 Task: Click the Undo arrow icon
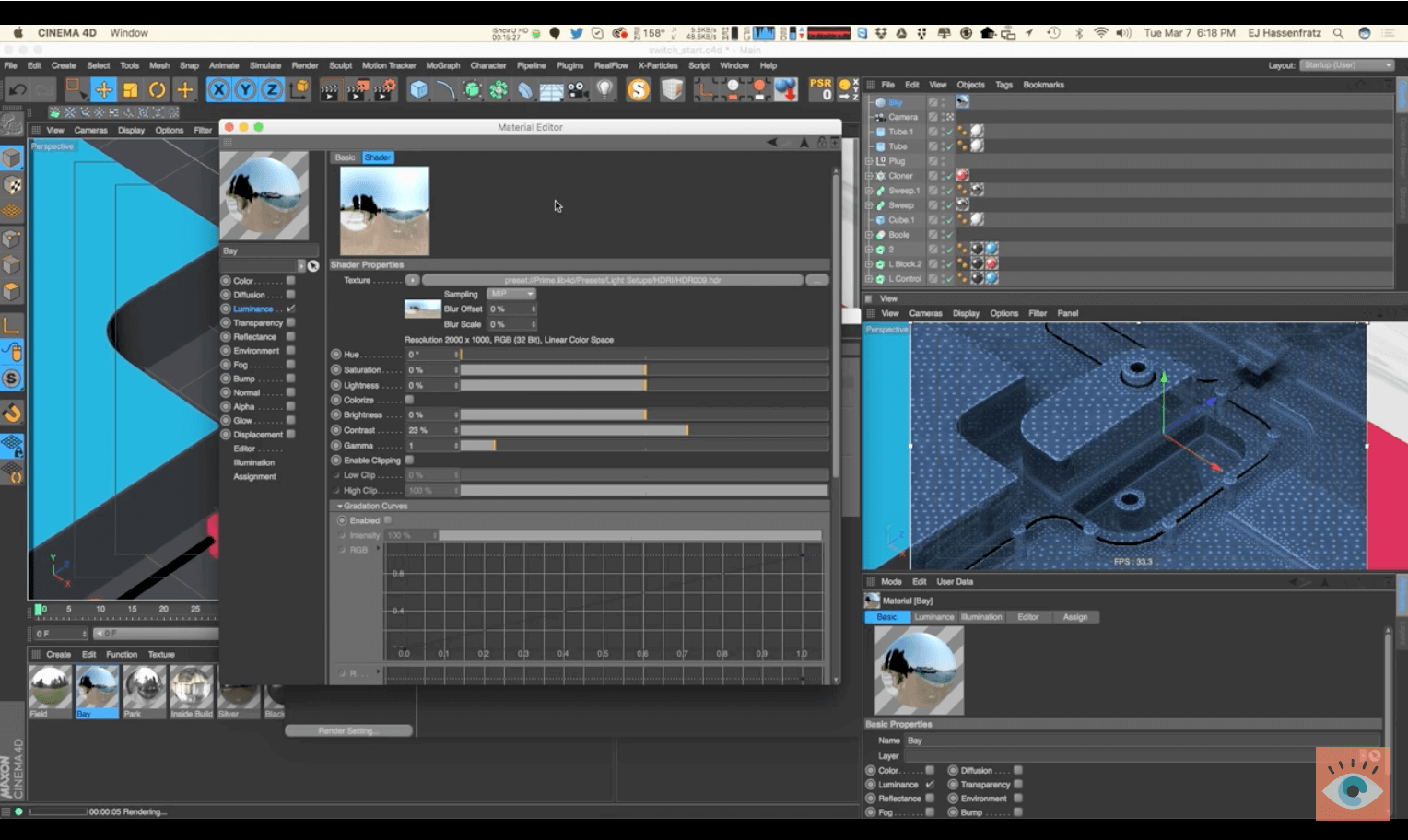pyautogui.click(x=18, y=89)
